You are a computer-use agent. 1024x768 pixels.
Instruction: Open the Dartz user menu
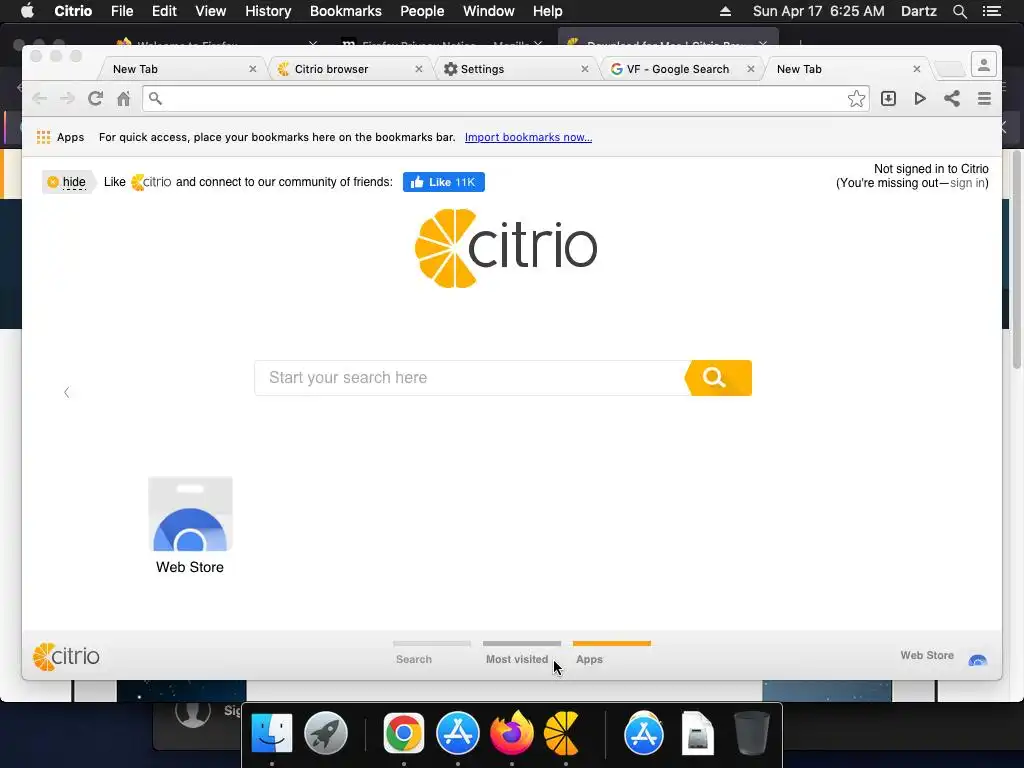[x=918, y=11]
